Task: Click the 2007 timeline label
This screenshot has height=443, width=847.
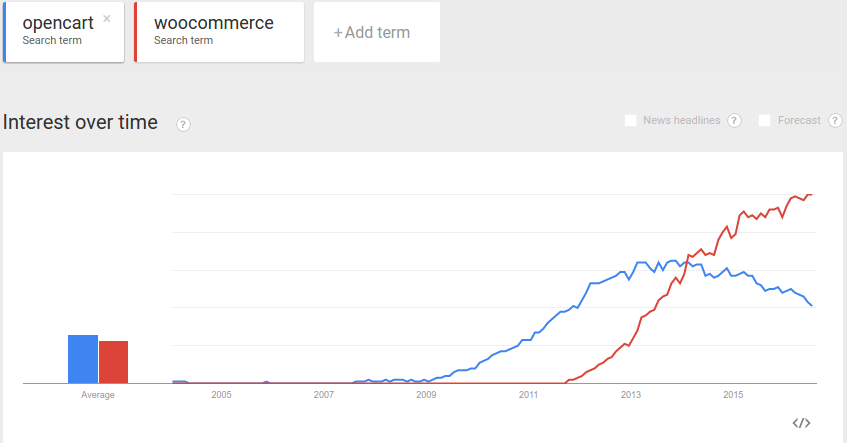Action: point(323,395)
